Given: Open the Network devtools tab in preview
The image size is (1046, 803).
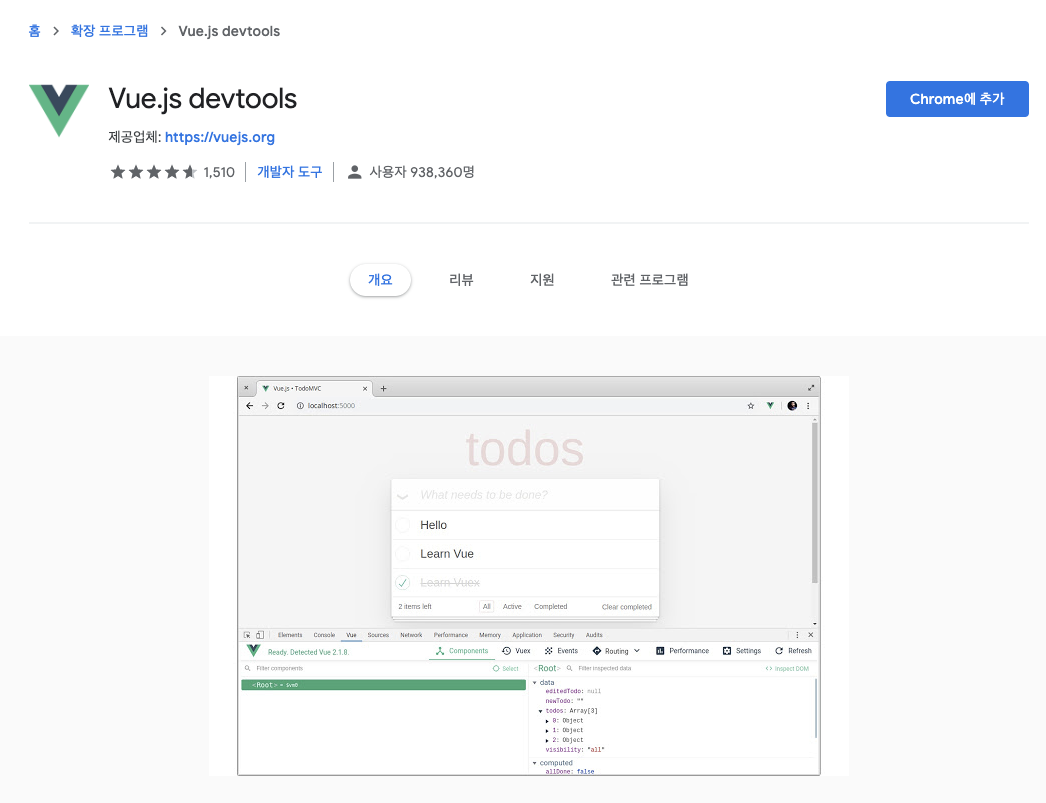Looking at the screenshot, I should click(x=411, y=635).
